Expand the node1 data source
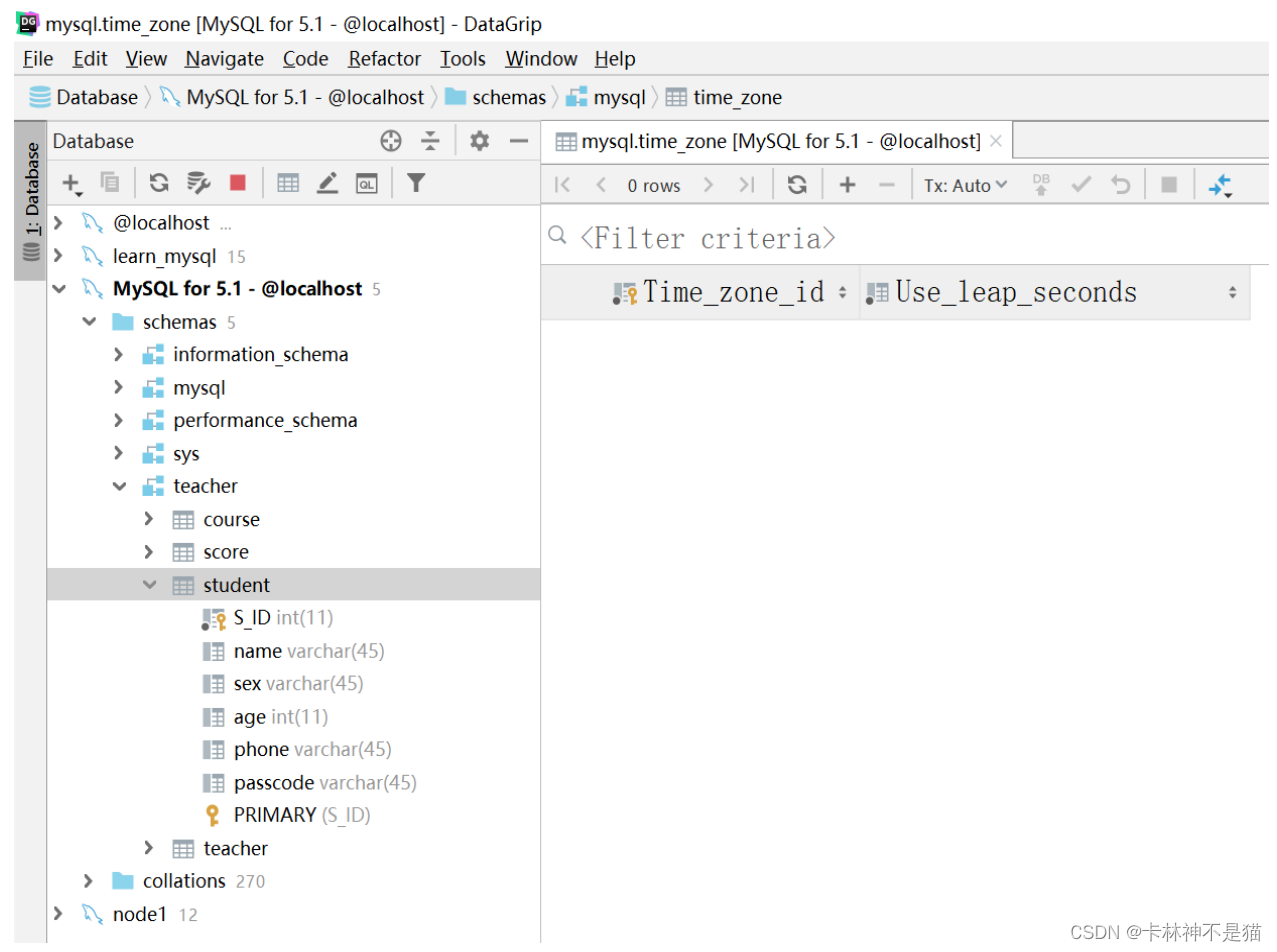 coord(58,914)
